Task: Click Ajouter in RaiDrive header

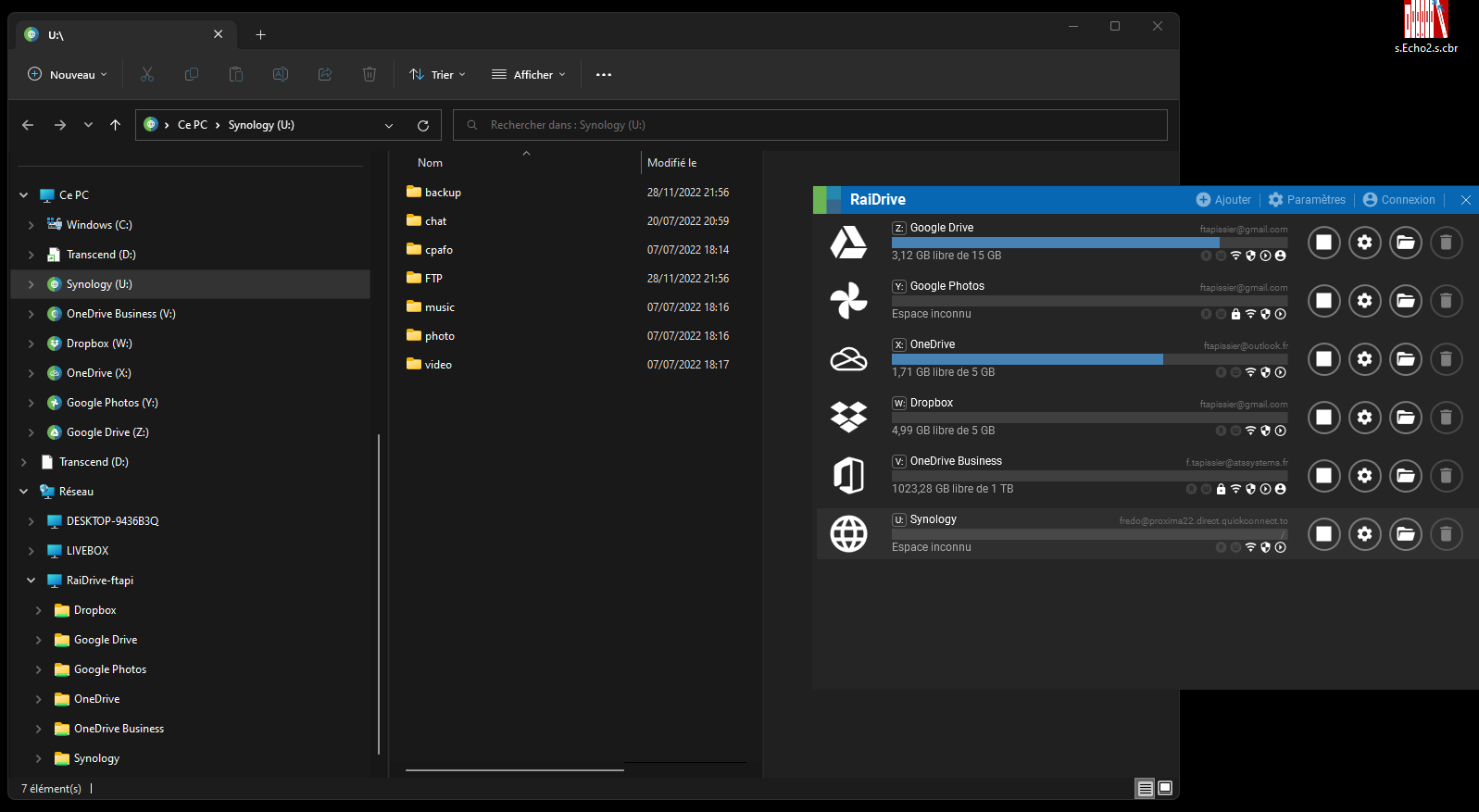Action: point(1223,199)
